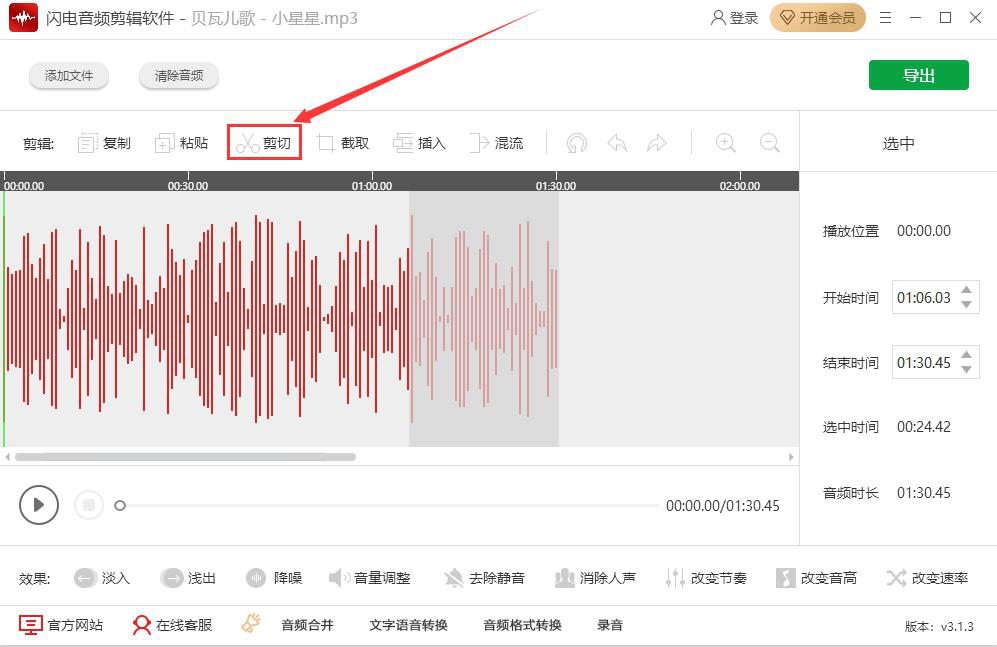Stop audio playback
The height and width of the screenshot is (647, 997).
89,505
